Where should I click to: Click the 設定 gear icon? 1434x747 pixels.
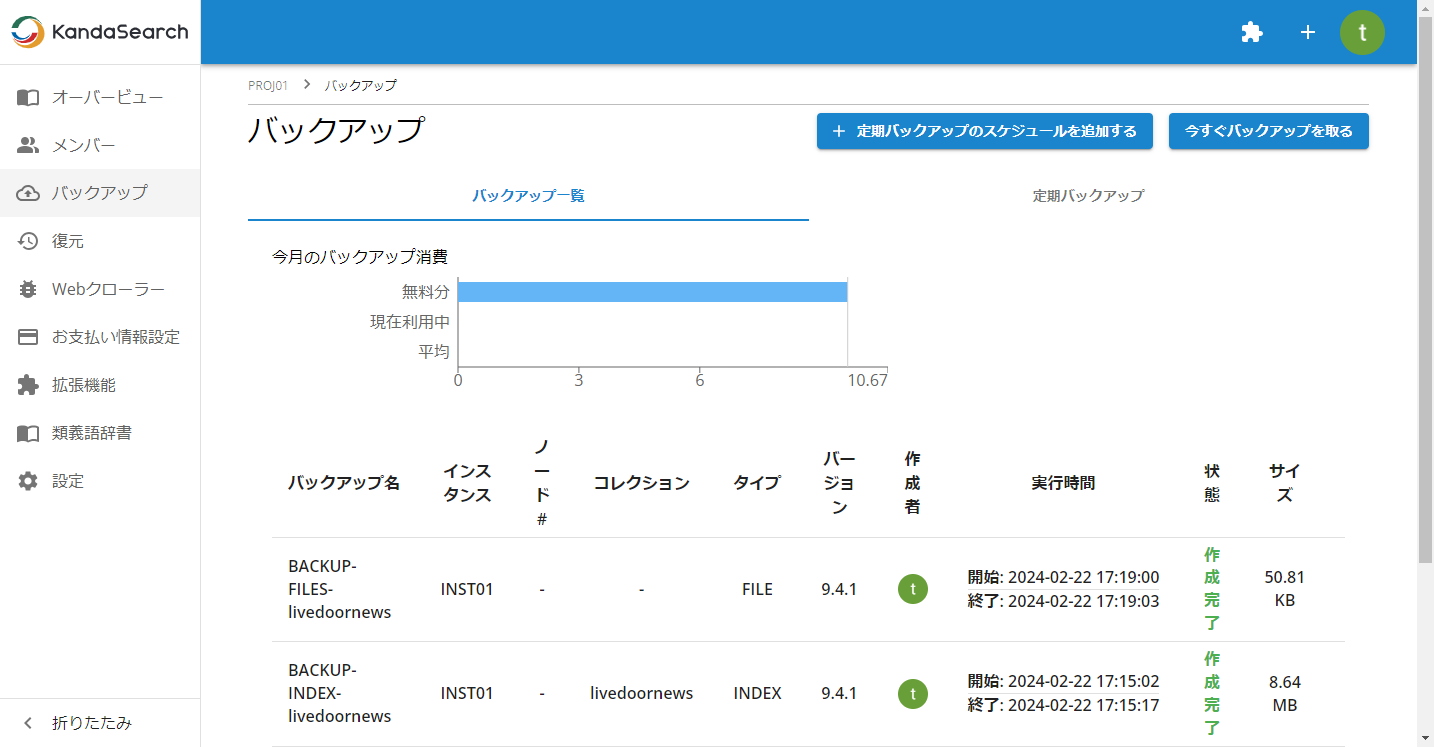(28, 481)
